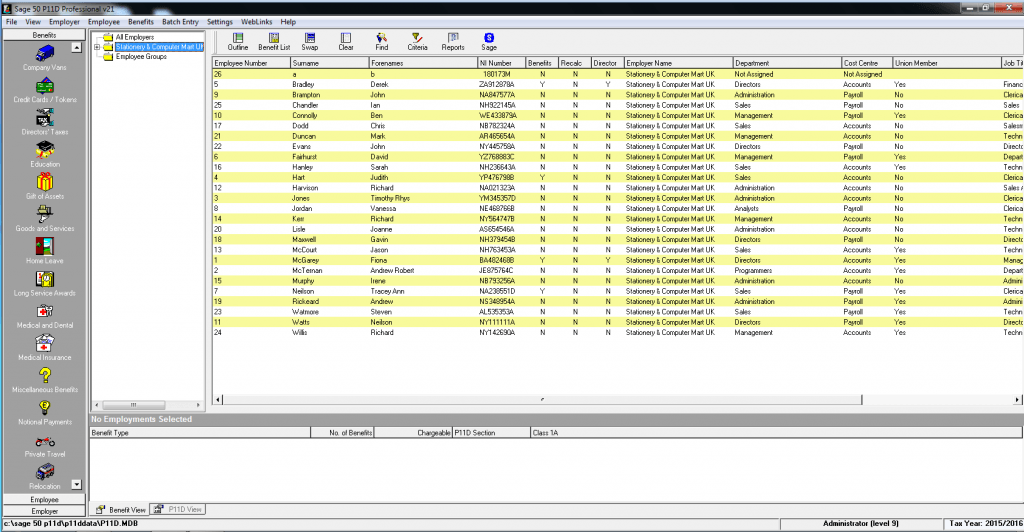The width and height of the screenshot is (1024, 532).
Task: Open the Benefits menu
Action: tap(140, 22)
